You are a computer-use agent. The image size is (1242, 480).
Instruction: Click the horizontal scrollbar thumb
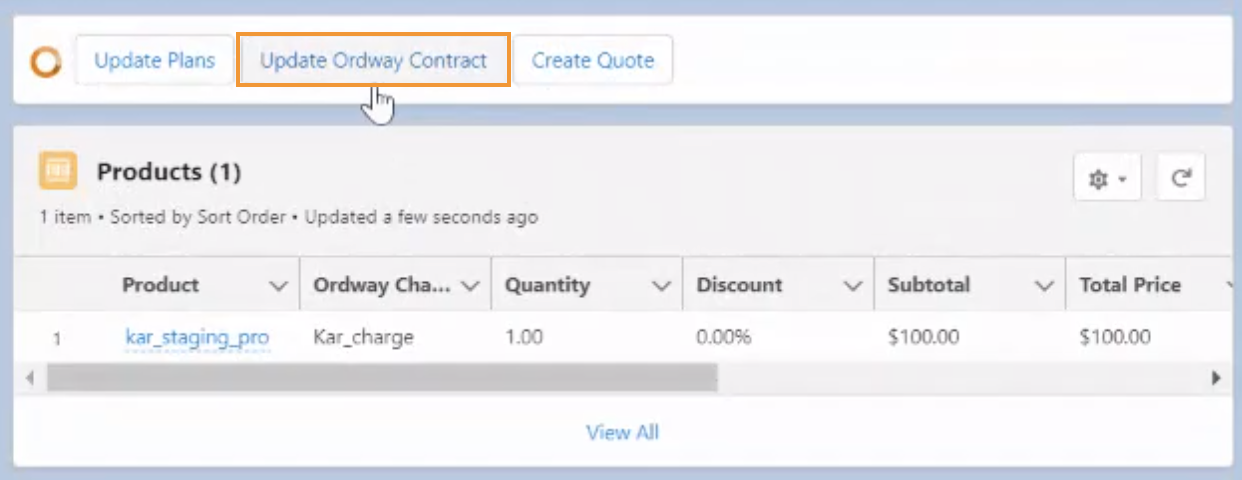[x=382, y=378]
